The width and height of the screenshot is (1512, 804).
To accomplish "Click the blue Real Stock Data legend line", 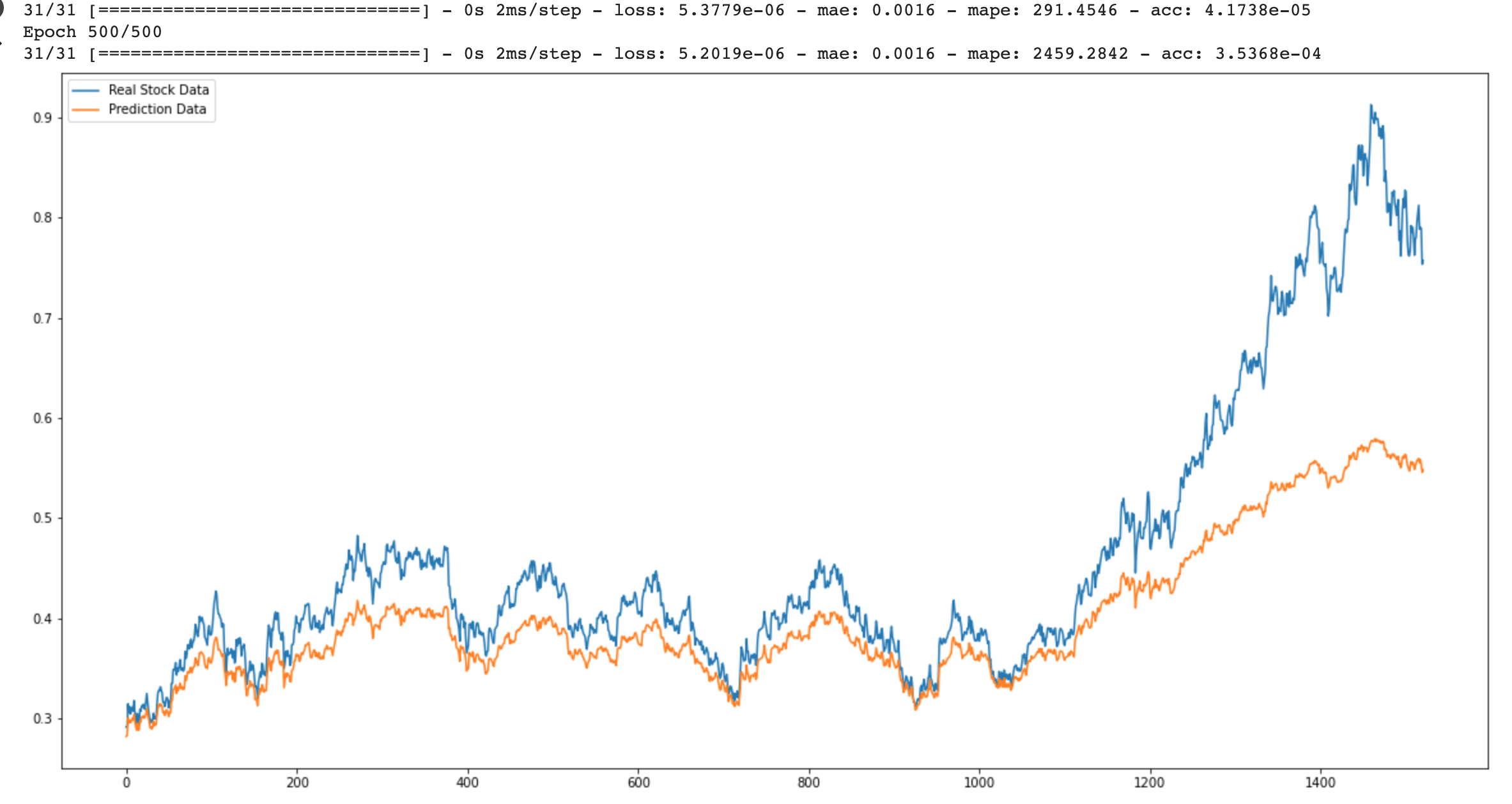I will pos(86,90).
